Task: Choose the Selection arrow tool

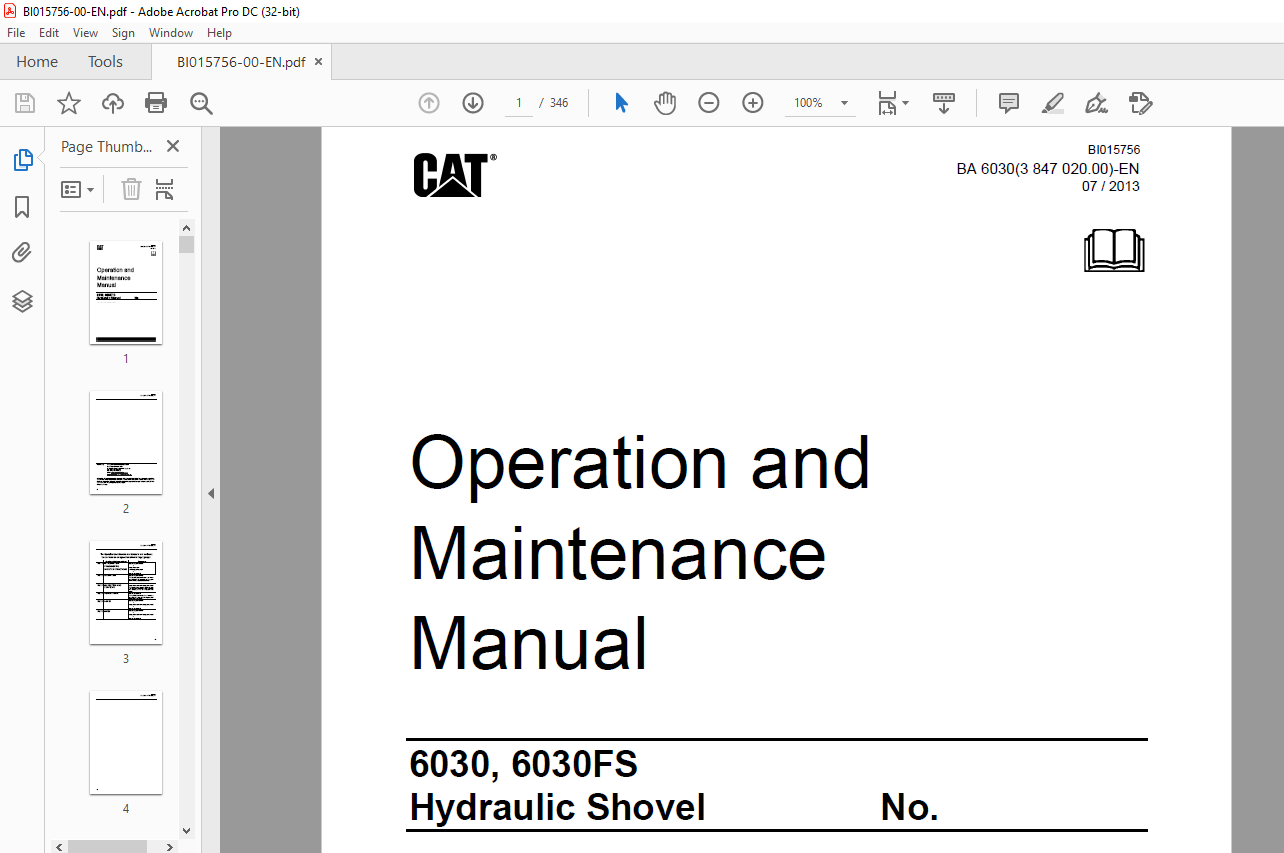Action: click(x=621, y=103)
